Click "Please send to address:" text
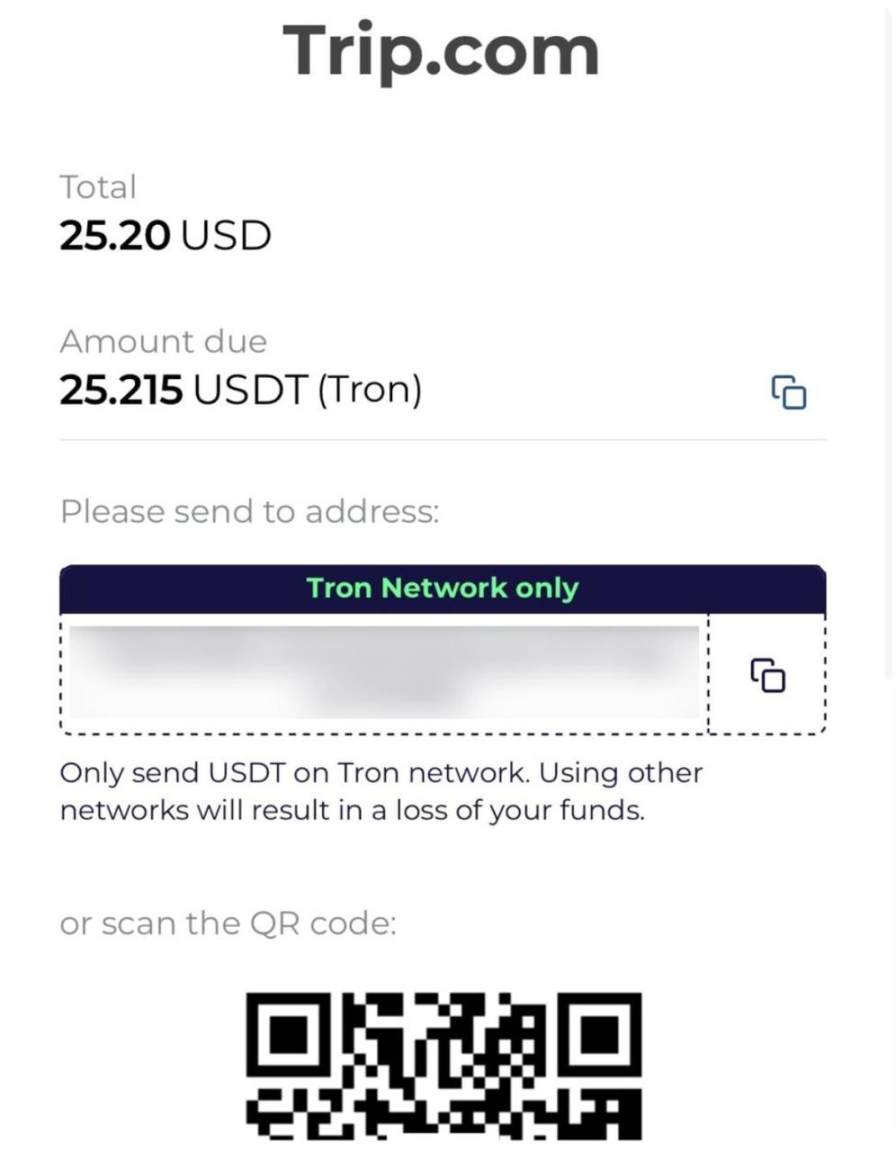Viewport: 896px width, 1152px height. [x=249, y=512]
